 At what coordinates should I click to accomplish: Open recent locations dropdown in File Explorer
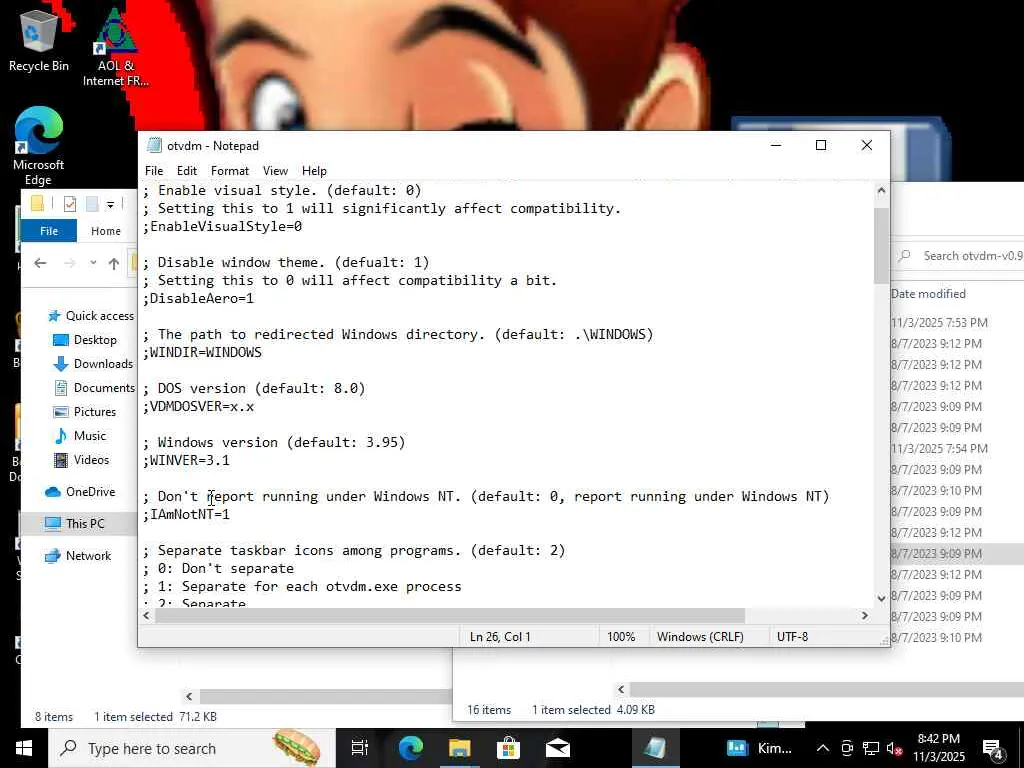pos(93,263)
